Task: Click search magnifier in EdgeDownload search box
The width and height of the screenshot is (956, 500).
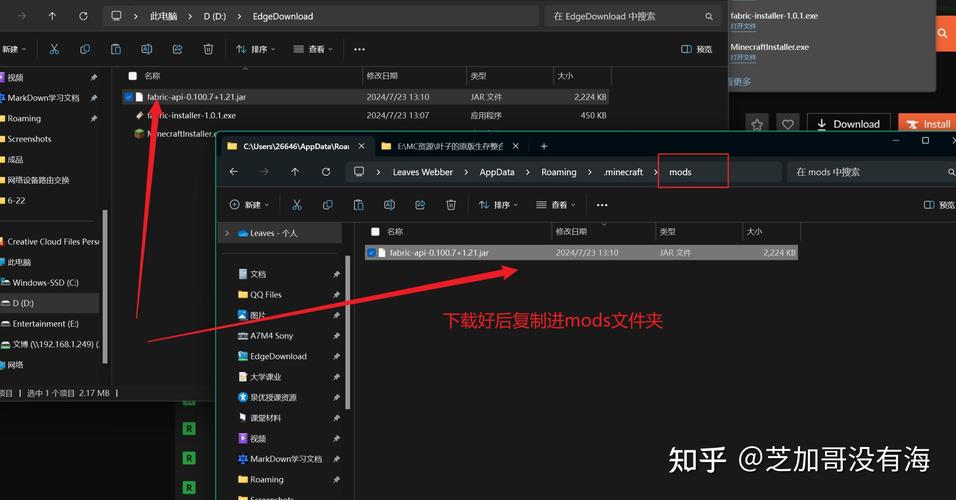Action: click(x=708, y=16)
